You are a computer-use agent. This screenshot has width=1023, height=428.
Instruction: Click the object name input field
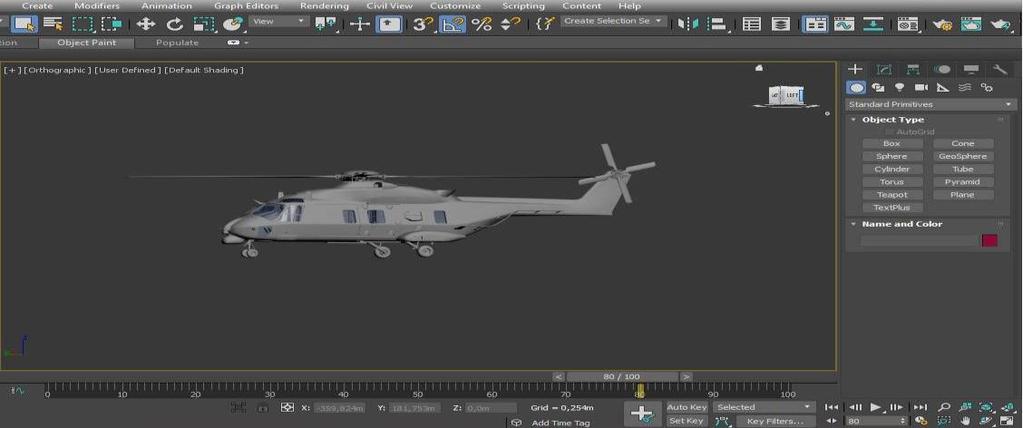pyautogui.click(x=919, y=241)
